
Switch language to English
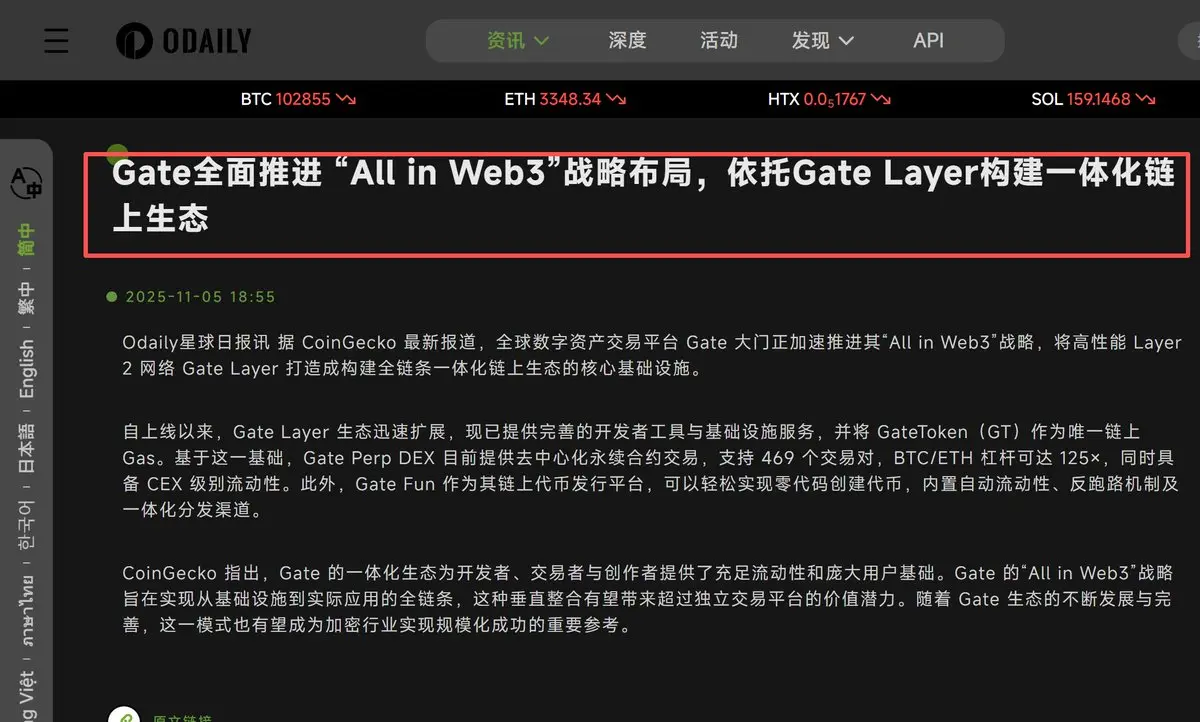(x=27, y=369)
